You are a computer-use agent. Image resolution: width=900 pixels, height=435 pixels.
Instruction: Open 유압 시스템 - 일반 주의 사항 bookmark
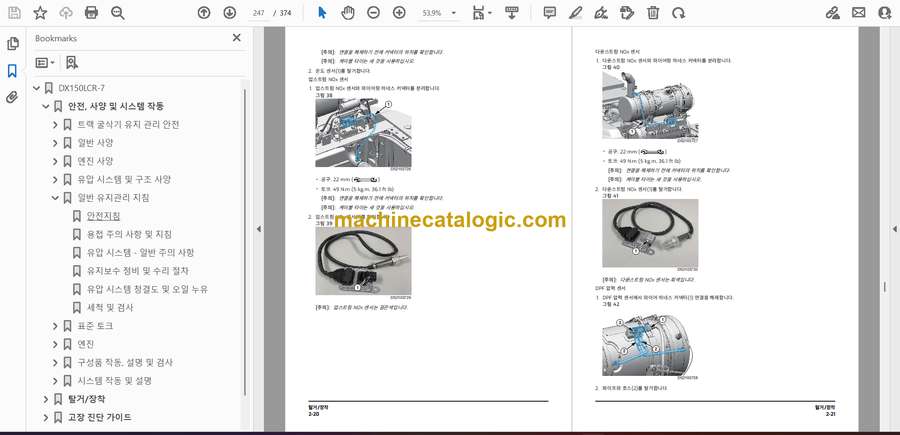click(141, 253)
